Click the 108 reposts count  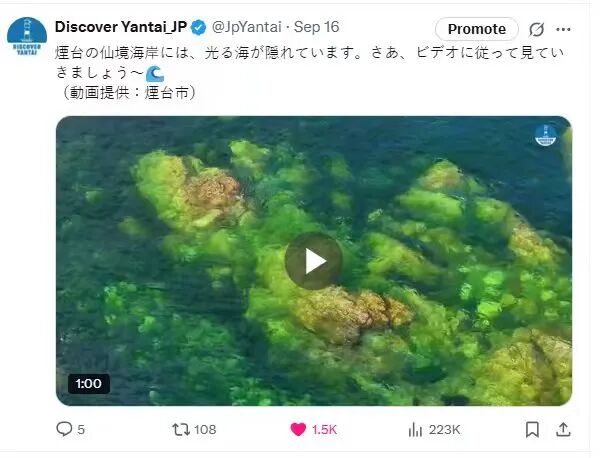click(x=205, y=430)
